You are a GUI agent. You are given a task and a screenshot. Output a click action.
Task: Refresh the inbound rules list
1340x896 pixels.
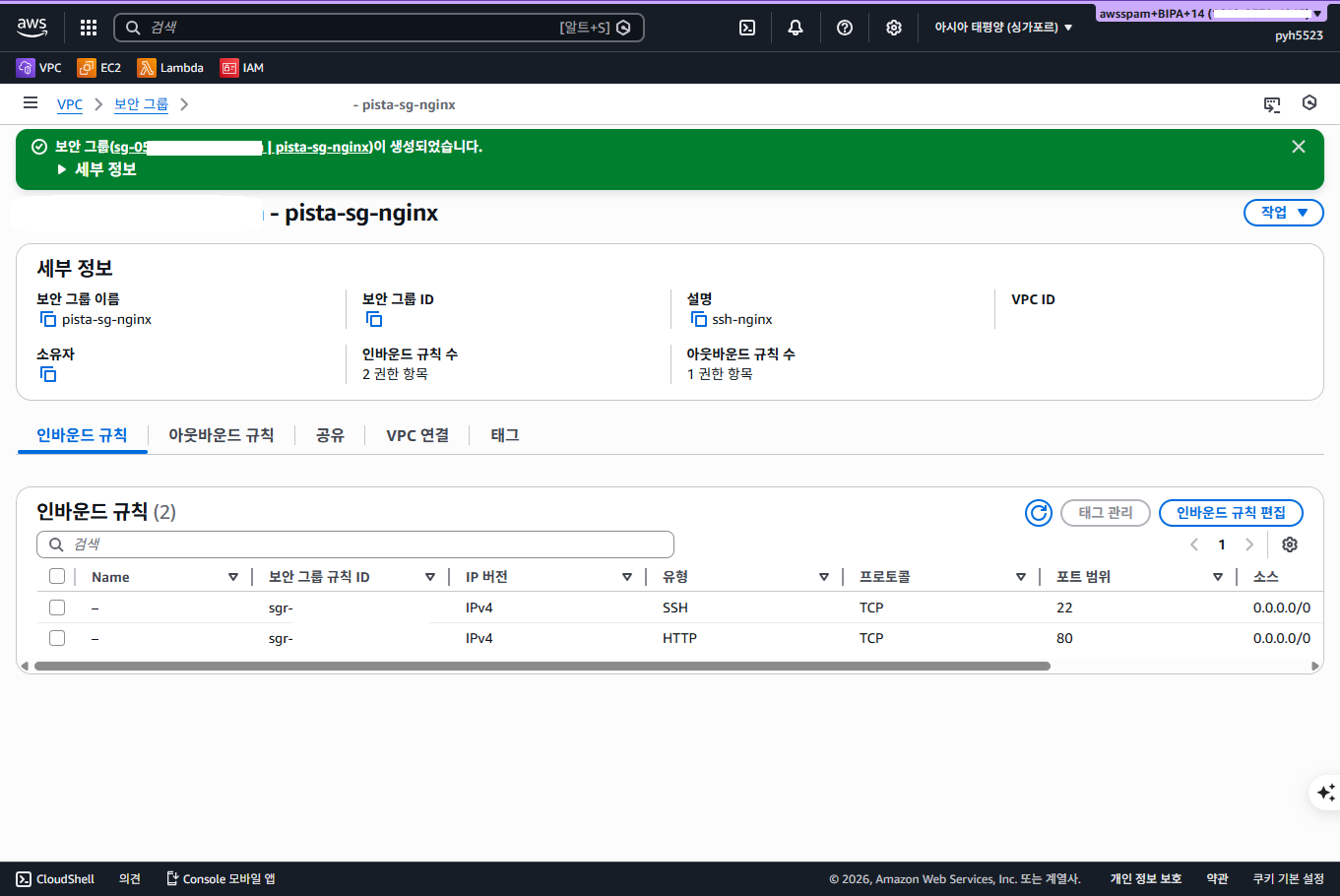[1039, 513]
